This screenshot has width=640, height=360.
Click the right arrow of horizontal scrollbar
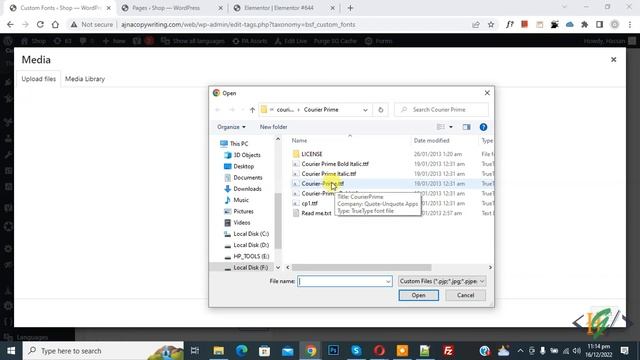490,267
